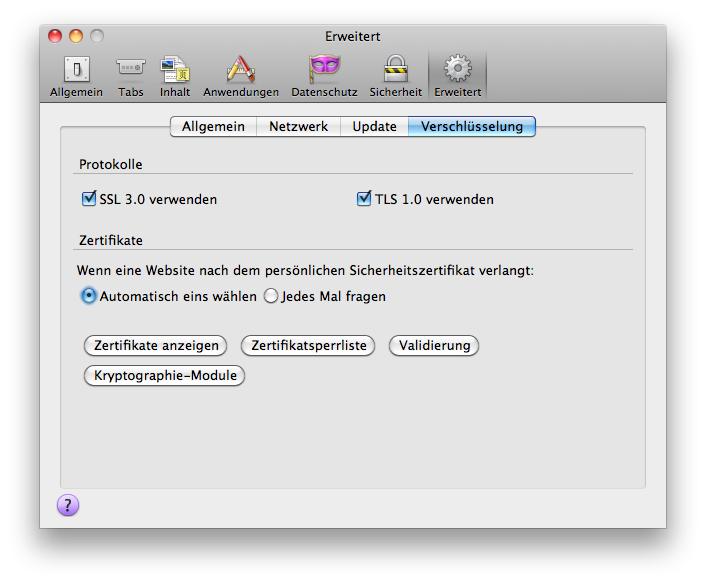Open Kryptographie-Module settings
Viewport: 706px width, 583px height.
point(165,375)
